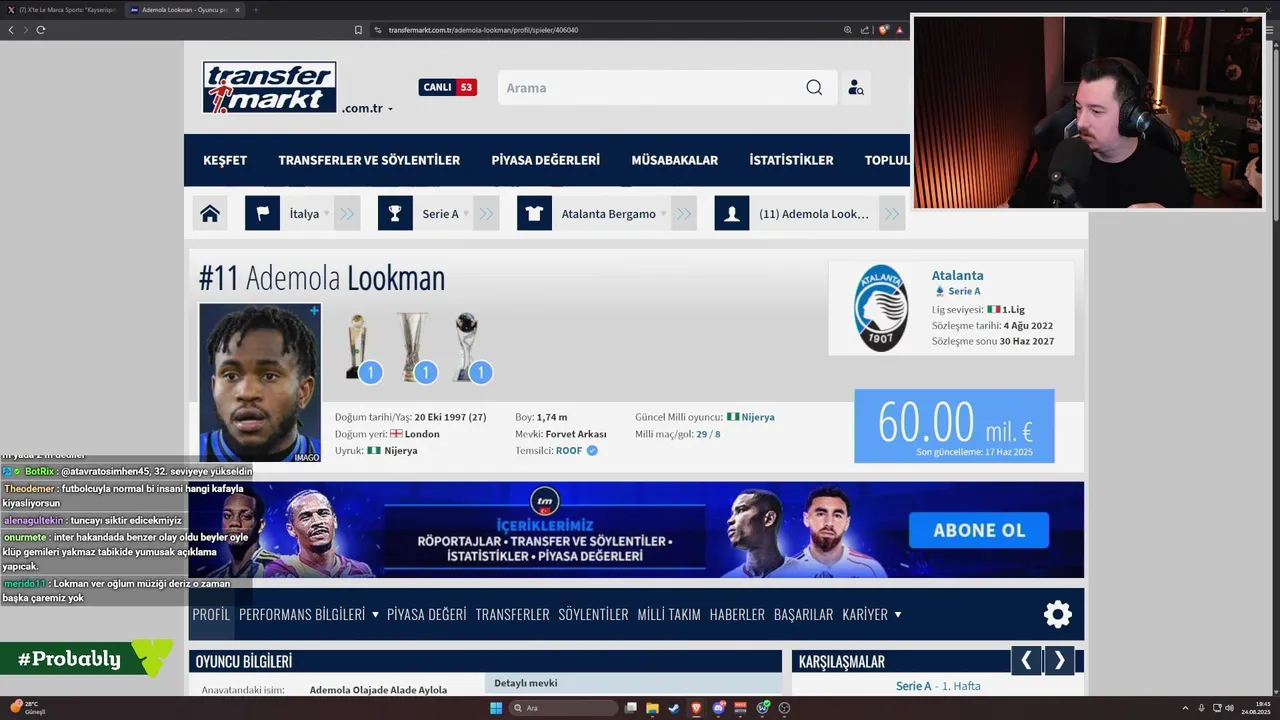This screenshot has height=720, width=1280.
Task: Open the Atalanta club link
Action: [958, 275]
